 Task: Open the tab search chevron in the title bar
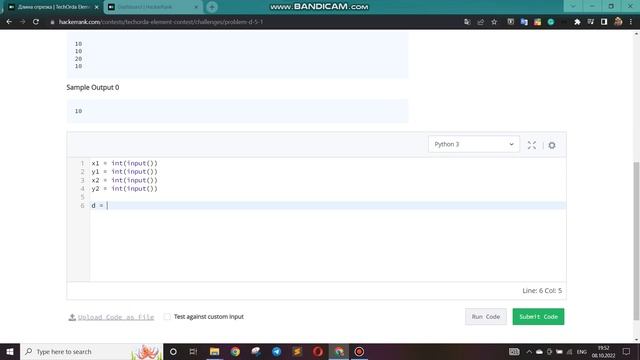[x=573, y=7]
